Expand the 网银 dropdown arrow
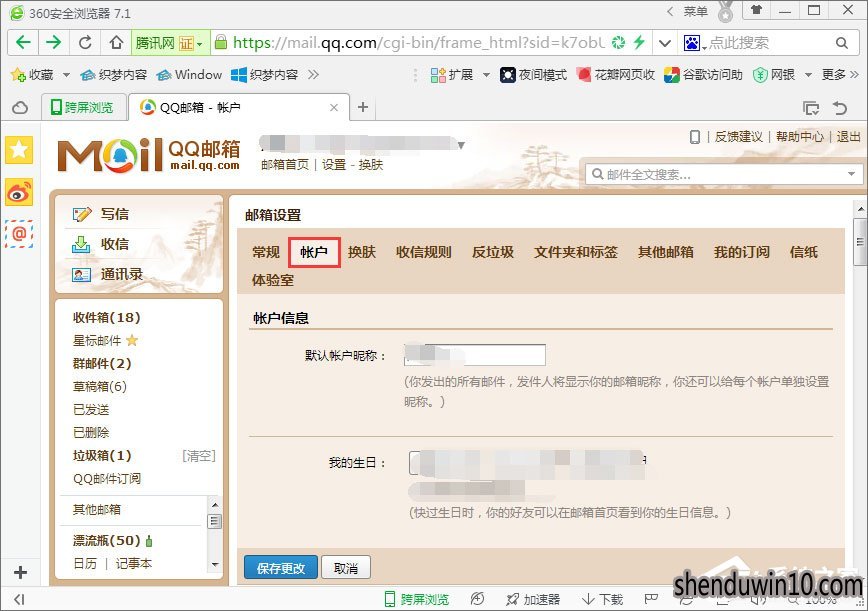Viewport: 868px width, 611px height. point(808,75)
